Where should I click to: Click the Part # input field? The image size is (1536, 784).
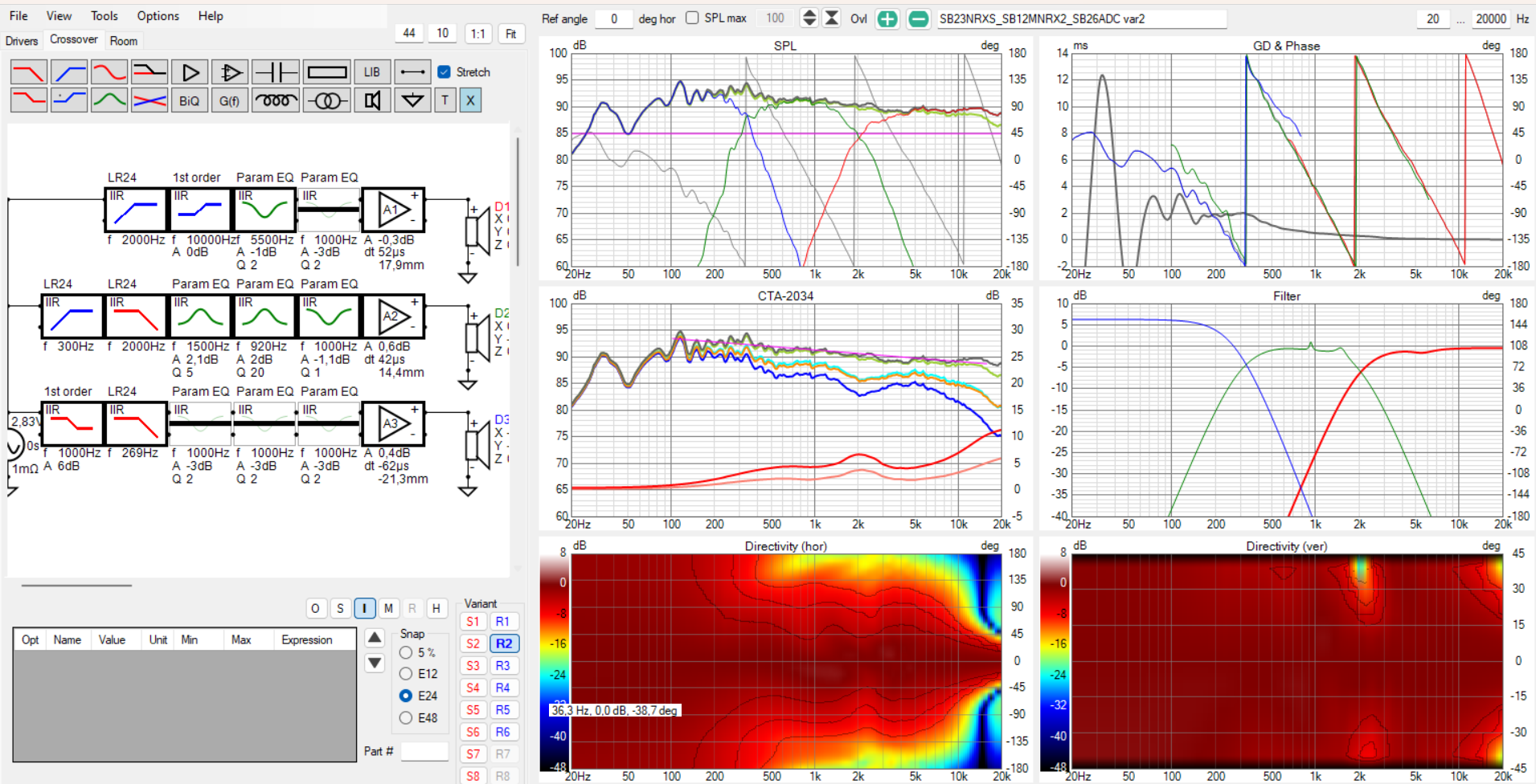click(x=424, y=751)
